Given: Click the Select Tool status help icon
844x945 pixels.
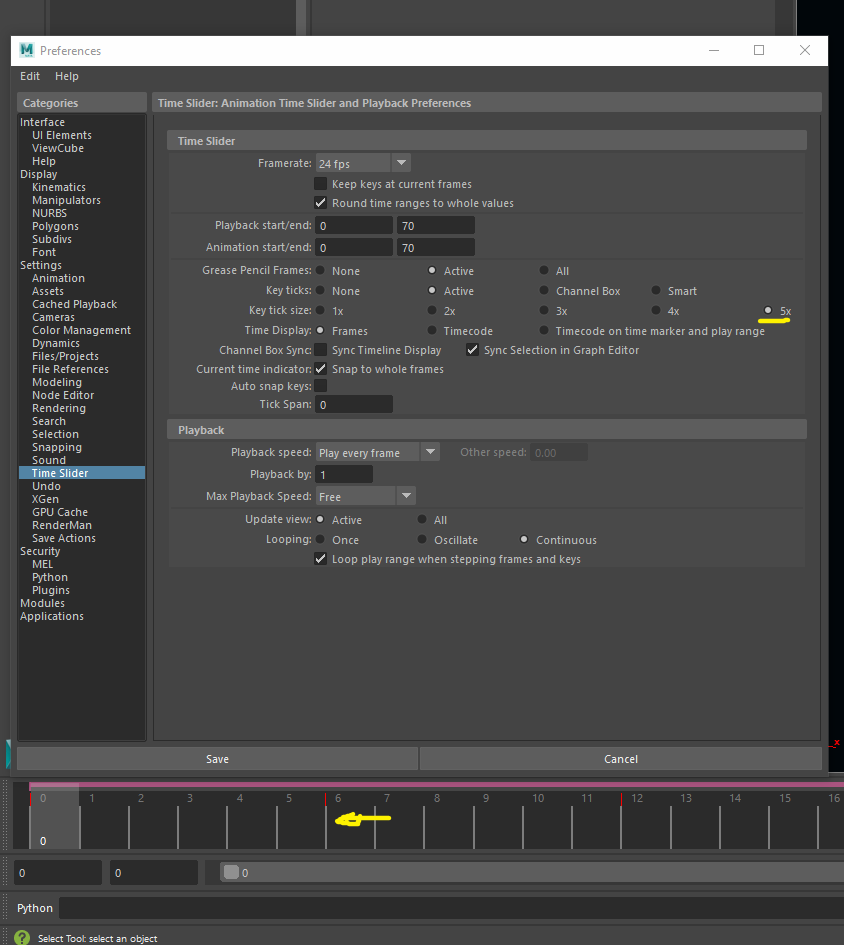Looking at the screenshot, I should pos(22,938).
